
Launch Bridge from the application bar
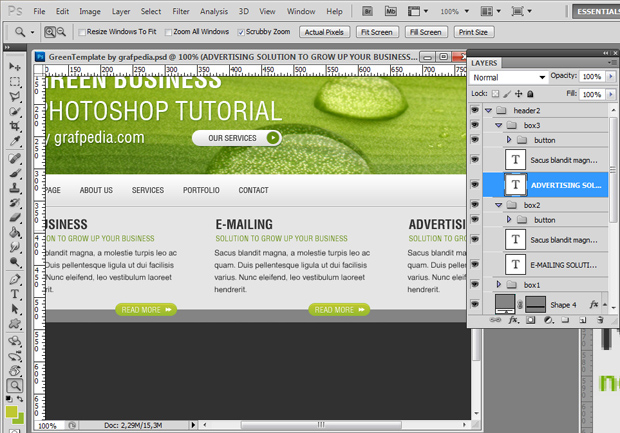(367, 11)
